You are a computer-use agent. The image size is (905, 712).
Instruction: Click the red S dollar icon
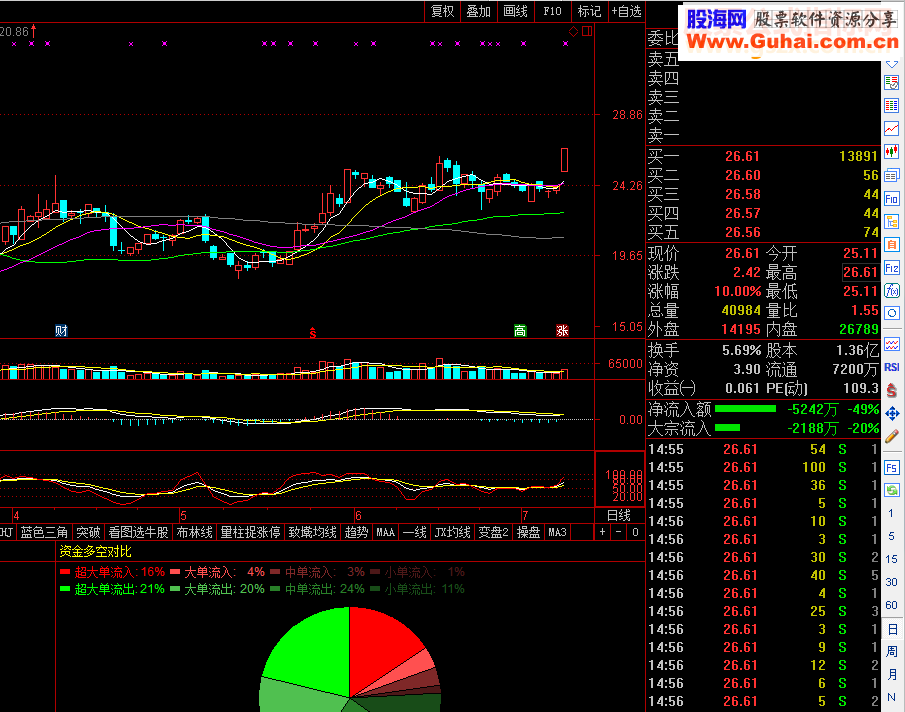[x=892, y=391]
